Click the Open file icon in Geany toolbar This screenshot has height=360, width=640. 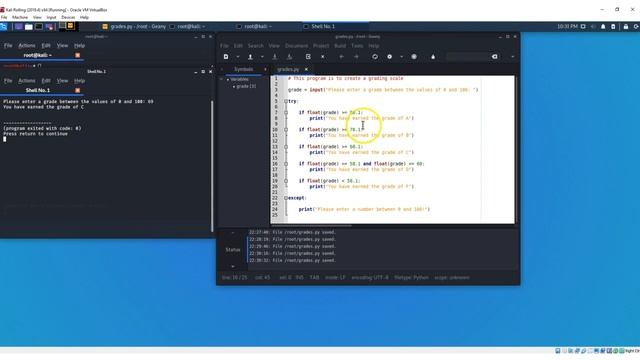pyautogui.click(x=250, y=57)
